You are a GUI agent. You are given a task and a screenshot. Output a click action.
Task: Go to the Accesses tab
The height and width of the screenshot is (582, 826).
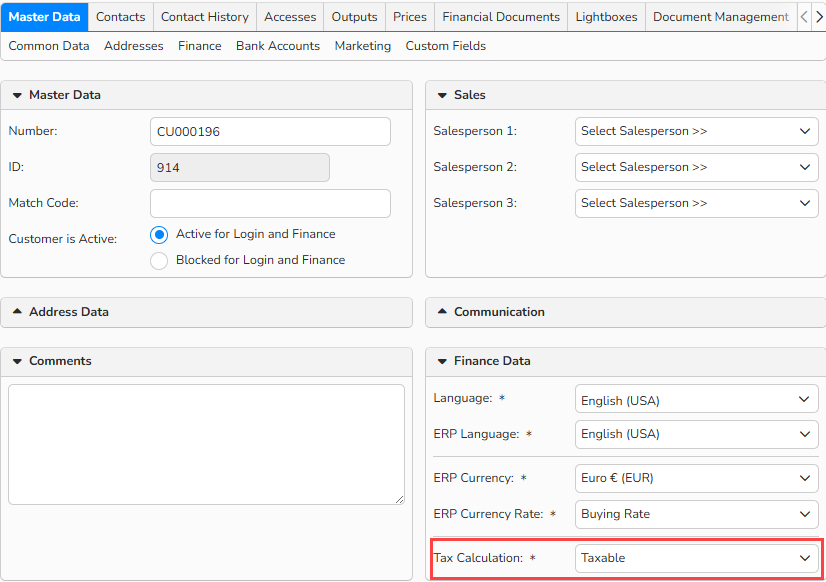[290, 17]
